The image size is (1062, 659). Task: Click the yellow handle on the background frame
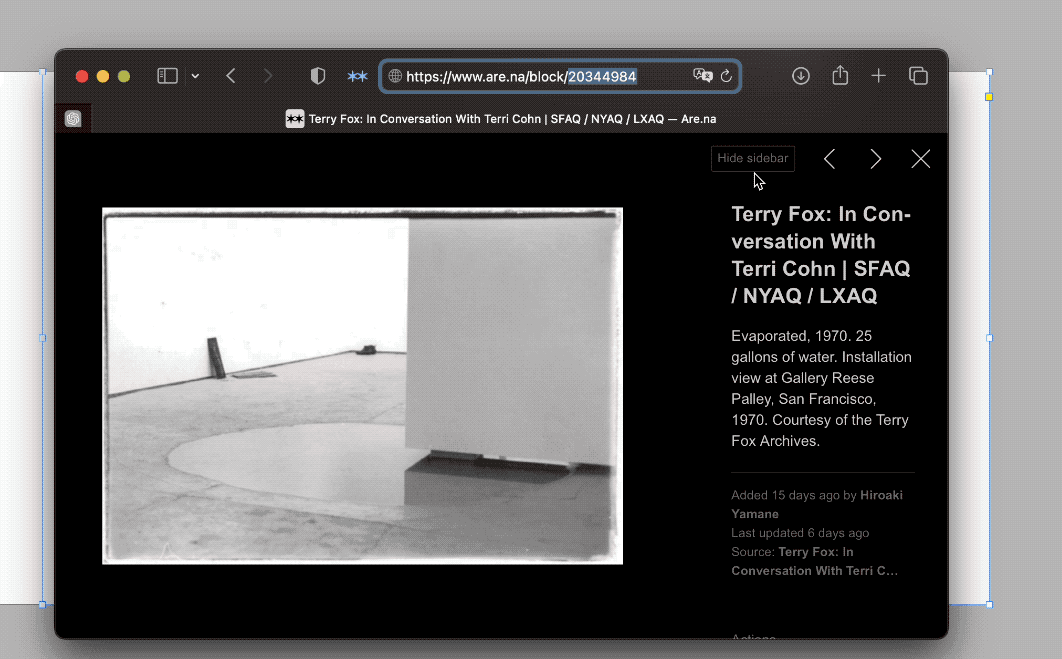(989, 97)
